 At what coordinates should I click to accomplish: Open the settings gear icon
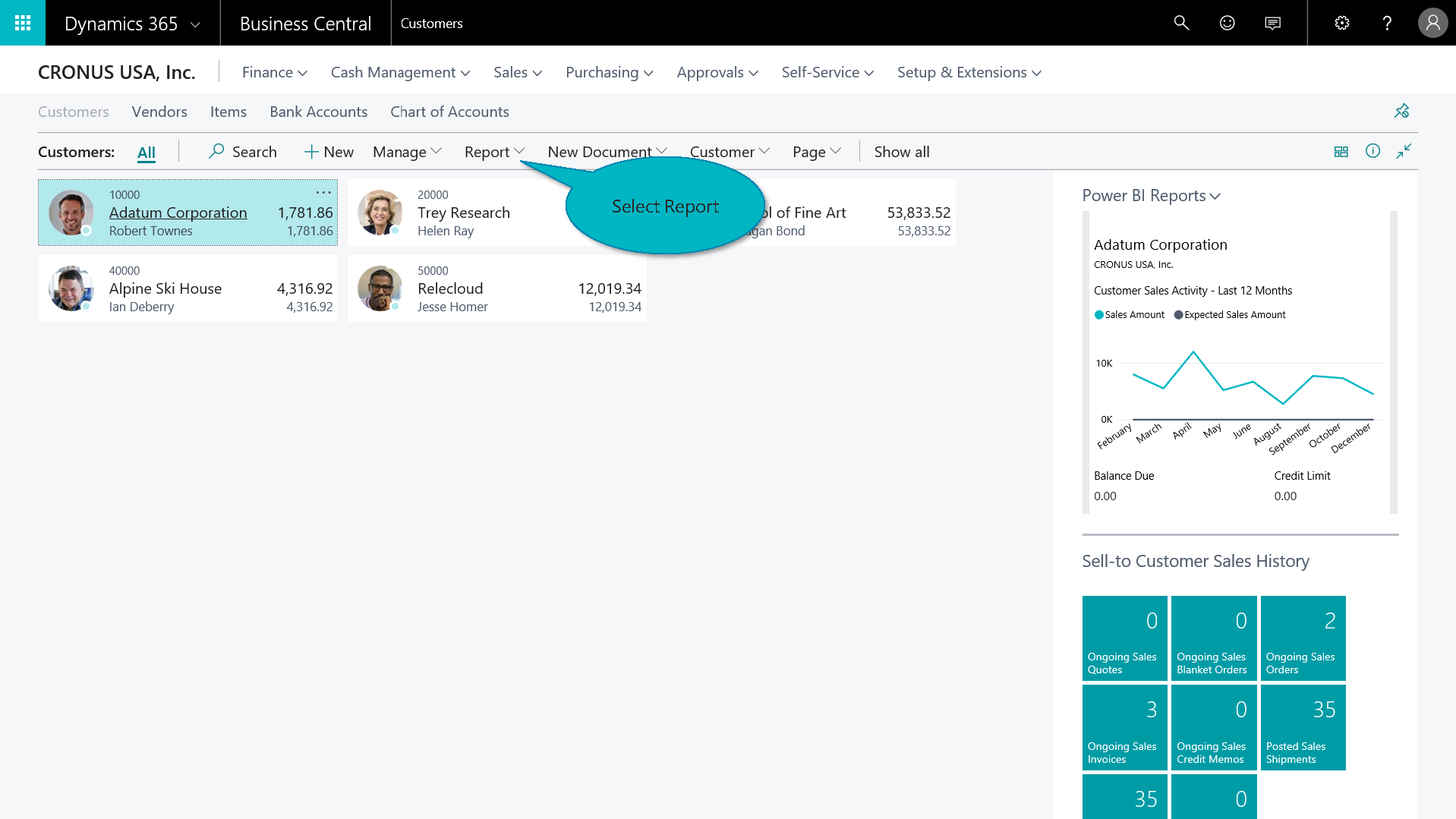click(1341, 23)
